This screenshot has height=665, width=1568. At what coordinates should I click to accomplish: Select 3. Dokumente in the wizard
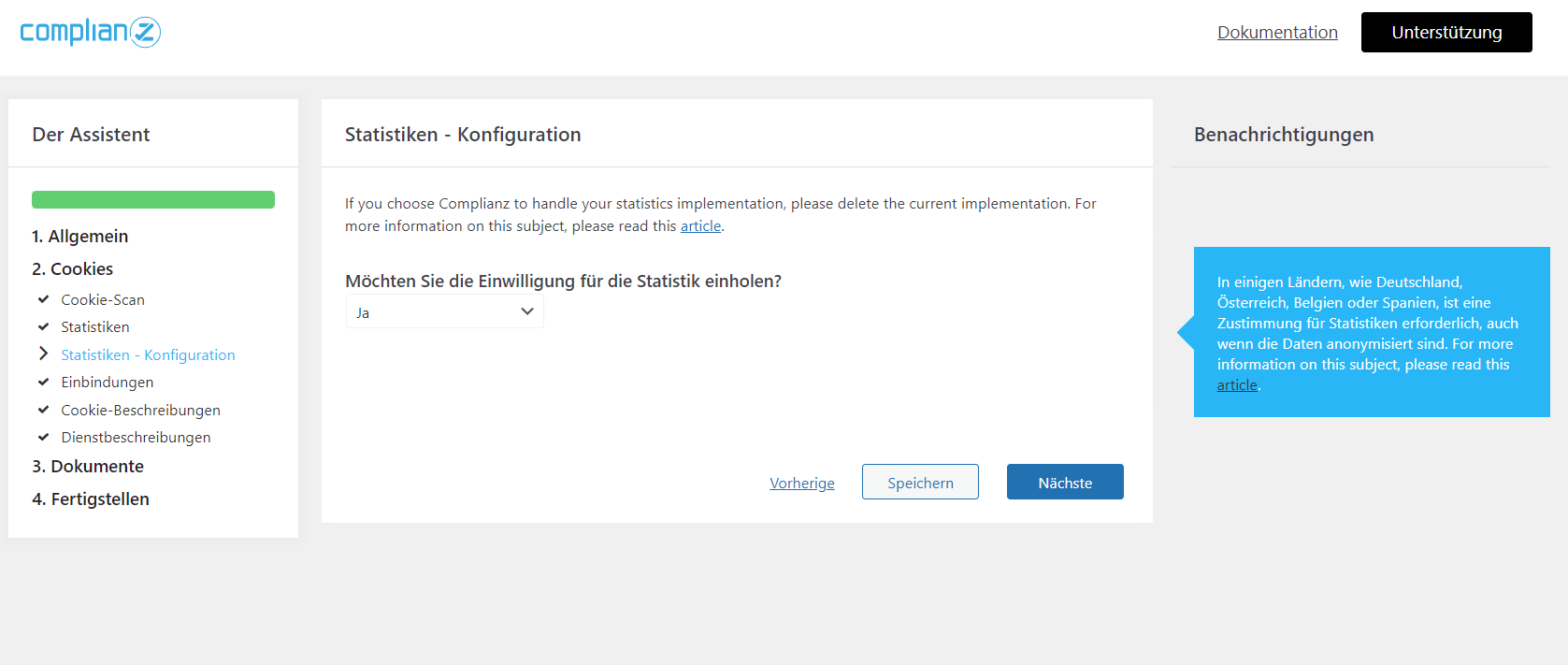pos(88,467)
